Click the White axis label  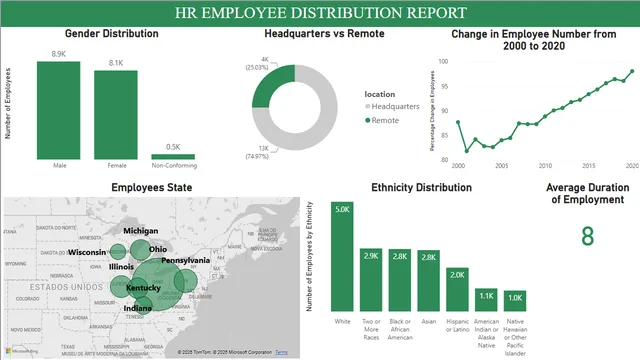point(342,322)
